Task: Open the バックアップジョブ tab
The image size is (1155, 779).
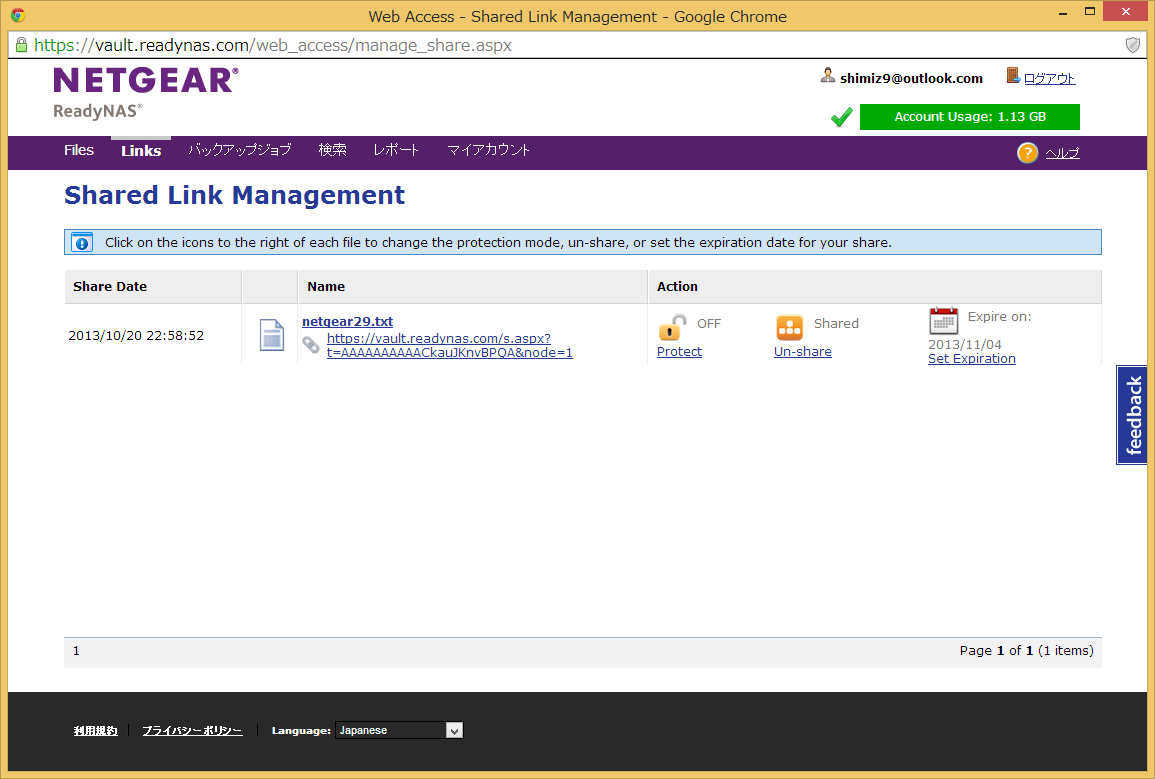Action: (240, 151)
